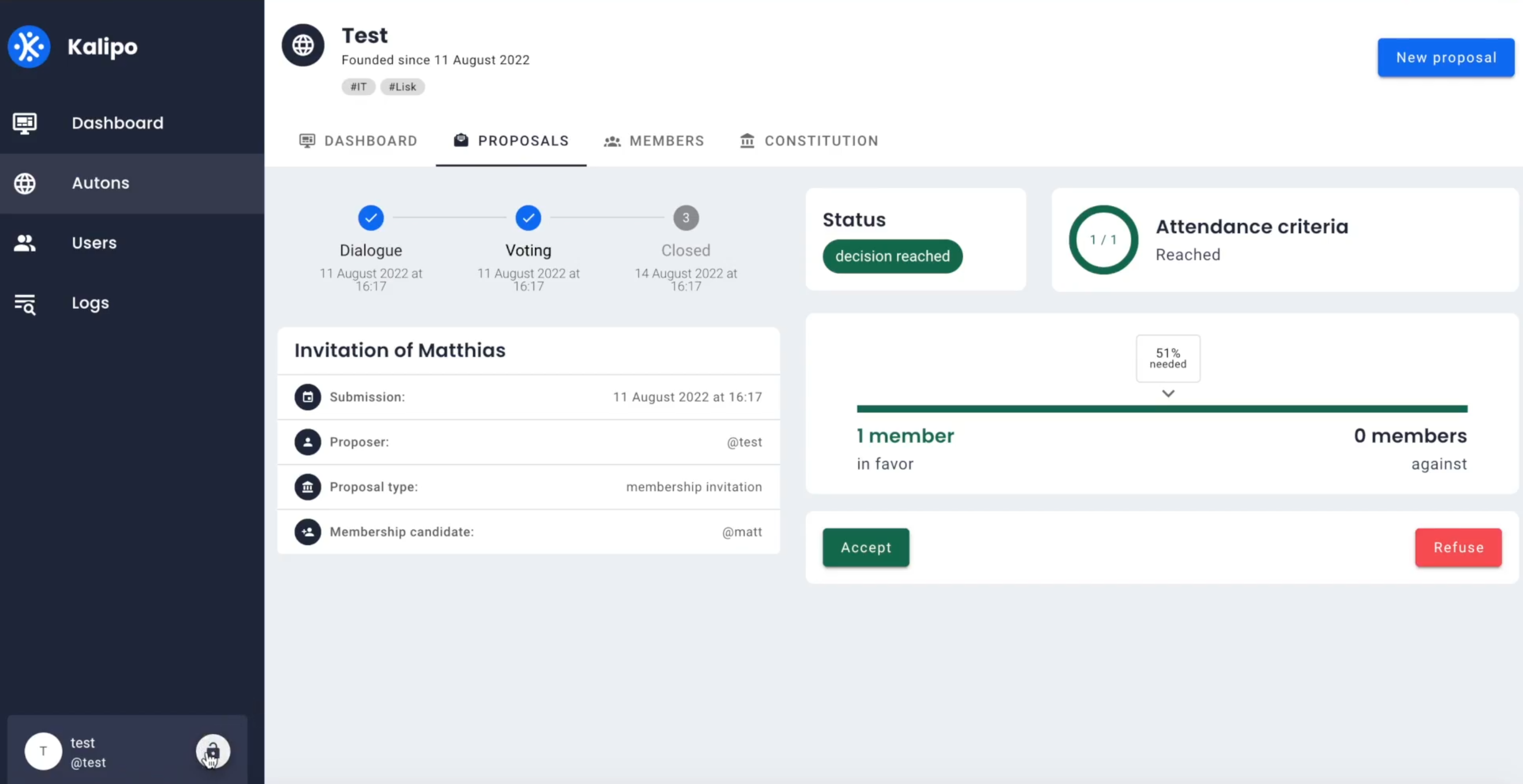Click the Dialogue step checkmark

(x=370, y=218)
